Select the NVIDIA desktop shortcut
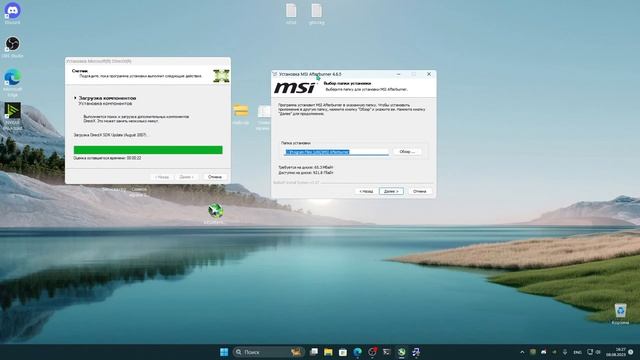Image resolution: width=640 pixels, height=360 pixels. pyautogui.click(x=12, y=116)
